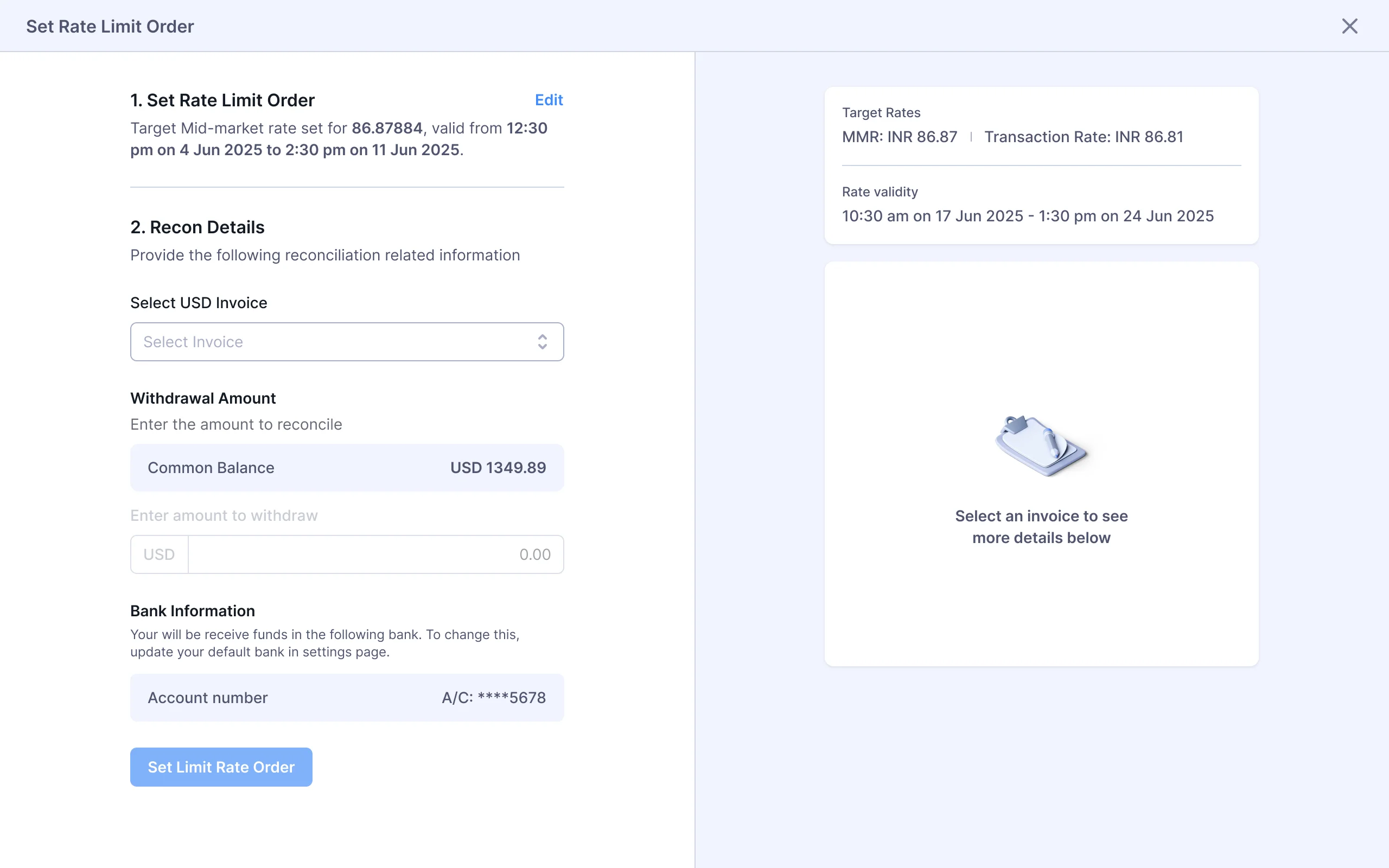Select the Common Balance row
The width and height of the screenshot is (1389, 868).
(347, 467)
